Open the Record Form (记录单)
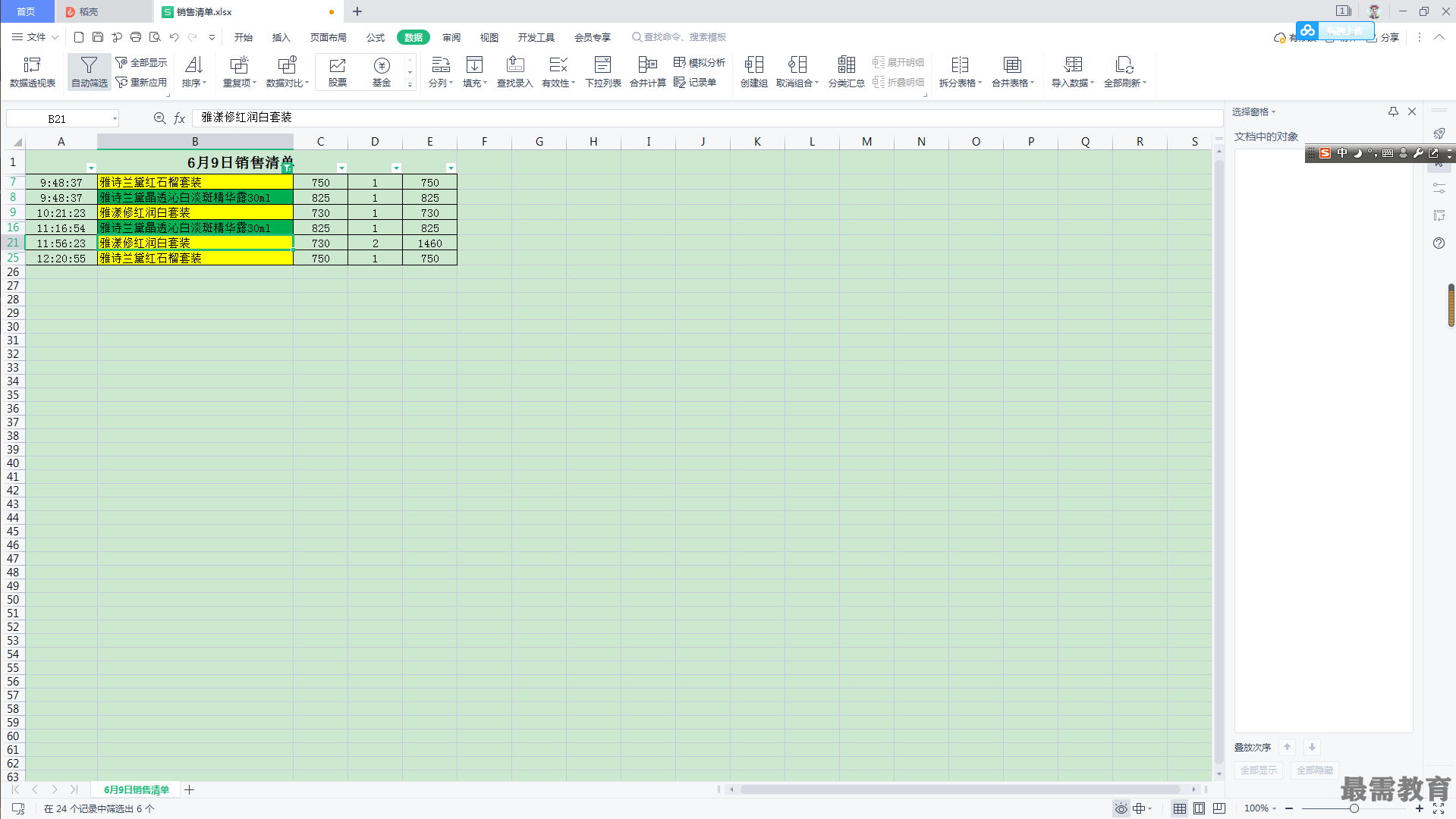The height and width of the screenshot is (819, 1456). pyautogui.click(x=695, y=83)
